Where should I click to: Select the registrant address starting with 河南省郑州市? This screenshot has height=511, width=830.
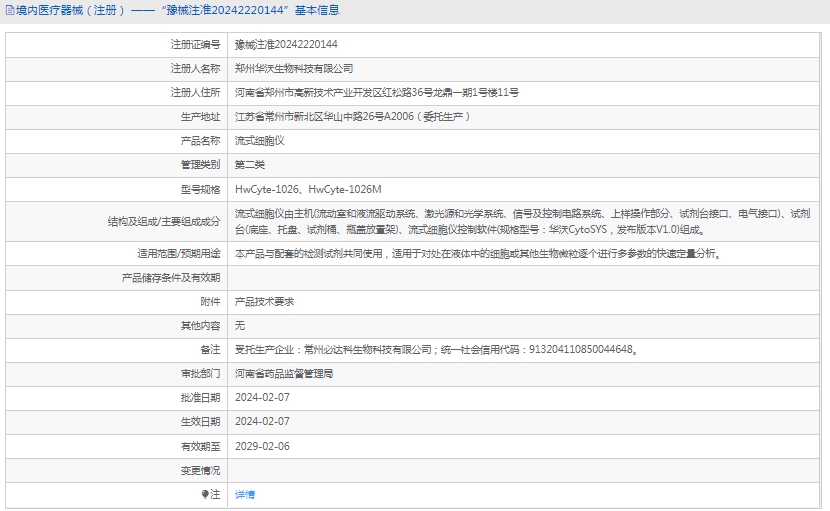click(x=376, y=93)
